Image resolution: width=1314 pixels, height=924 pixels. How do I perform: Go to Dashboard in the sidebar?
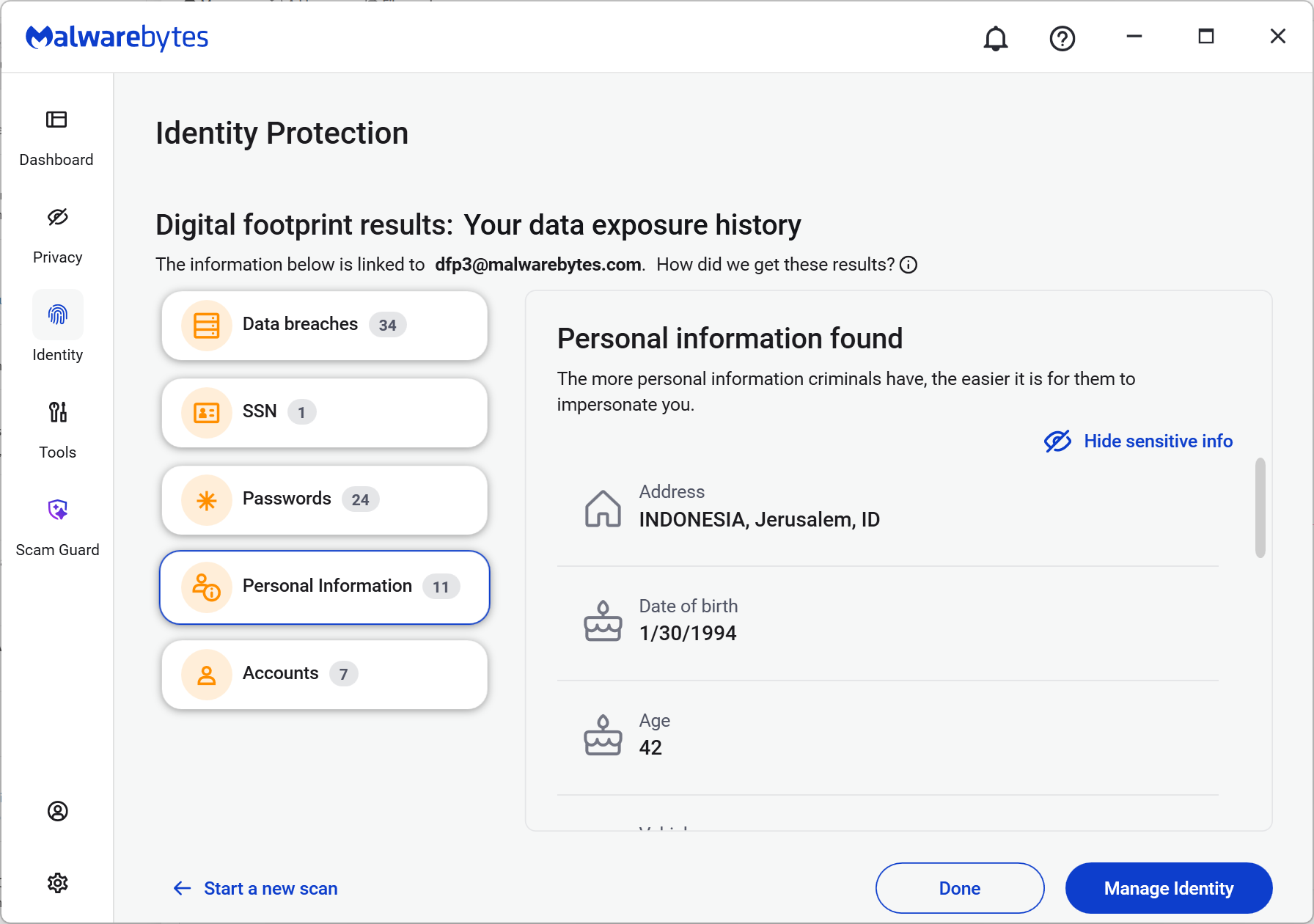(x=56, y=139)
